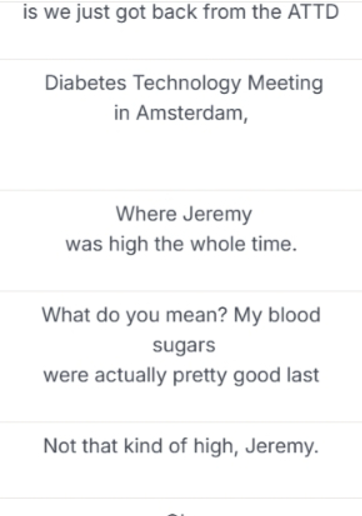This screenshot has height=516, width=362.
Task: Click the word 'ATTD' in the top line
Action: pos(313,12)
